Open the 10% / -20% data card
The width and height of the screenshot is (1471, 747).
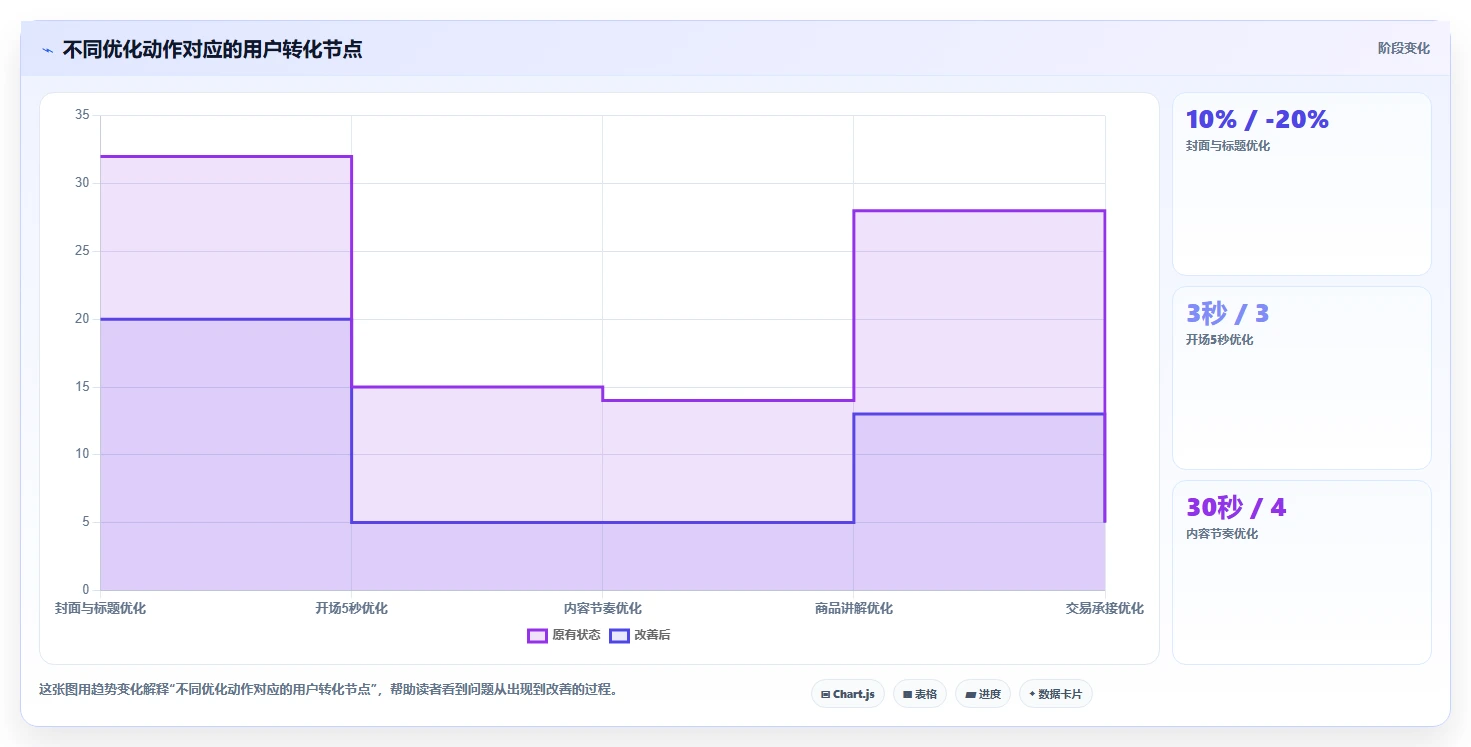tap(1301, 184)
